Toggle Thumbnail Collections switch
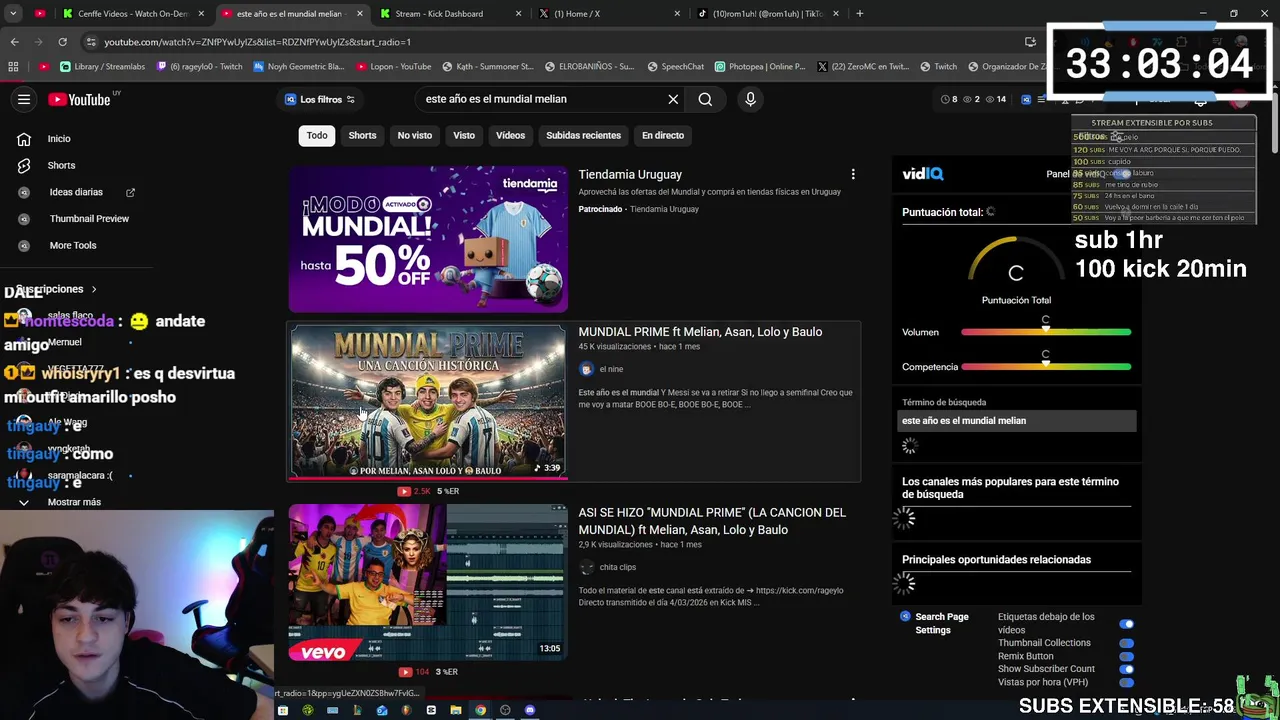Viewport: 1280px width, 720px height. 1127,643
